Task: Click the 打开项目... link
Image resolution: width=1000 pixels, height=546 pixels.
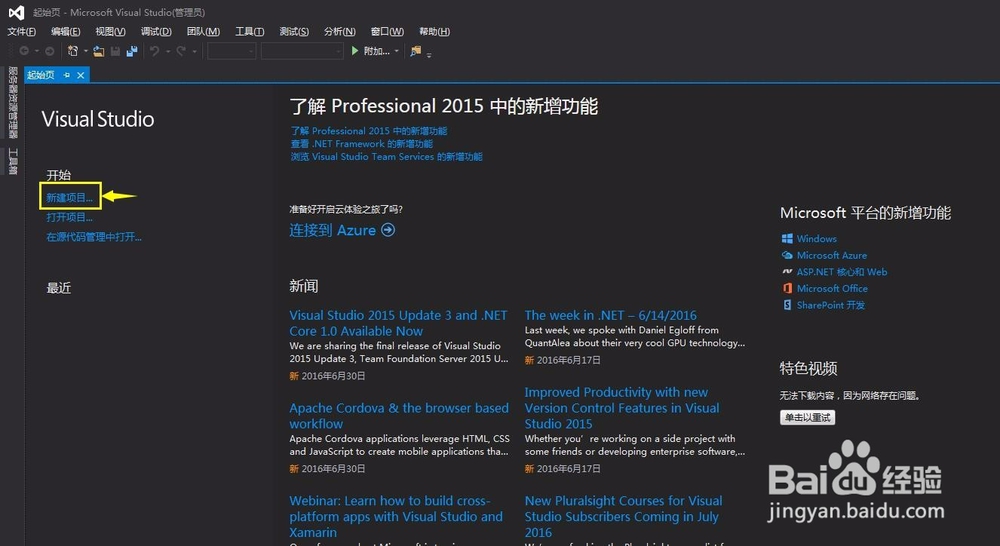Action: pyautogui.click(x=69, y=218)
